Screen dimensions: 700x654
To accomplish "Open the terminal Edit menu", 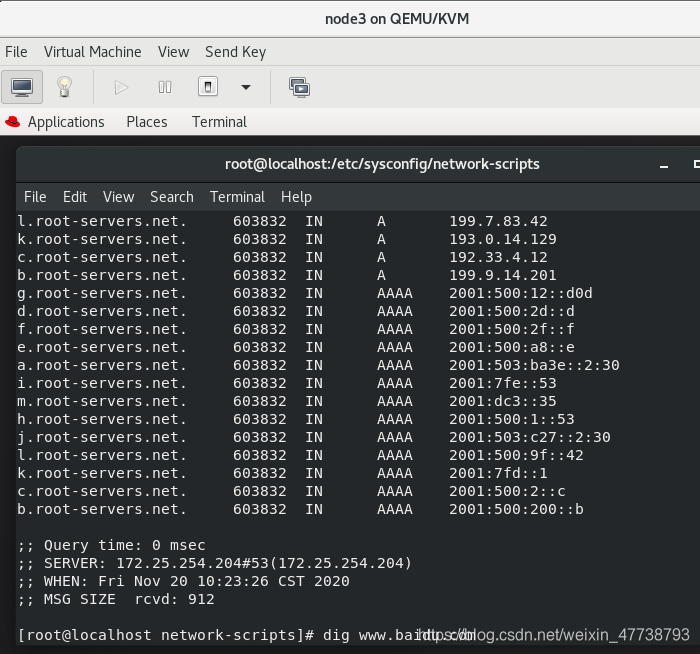I will click(x=75, y=197).
